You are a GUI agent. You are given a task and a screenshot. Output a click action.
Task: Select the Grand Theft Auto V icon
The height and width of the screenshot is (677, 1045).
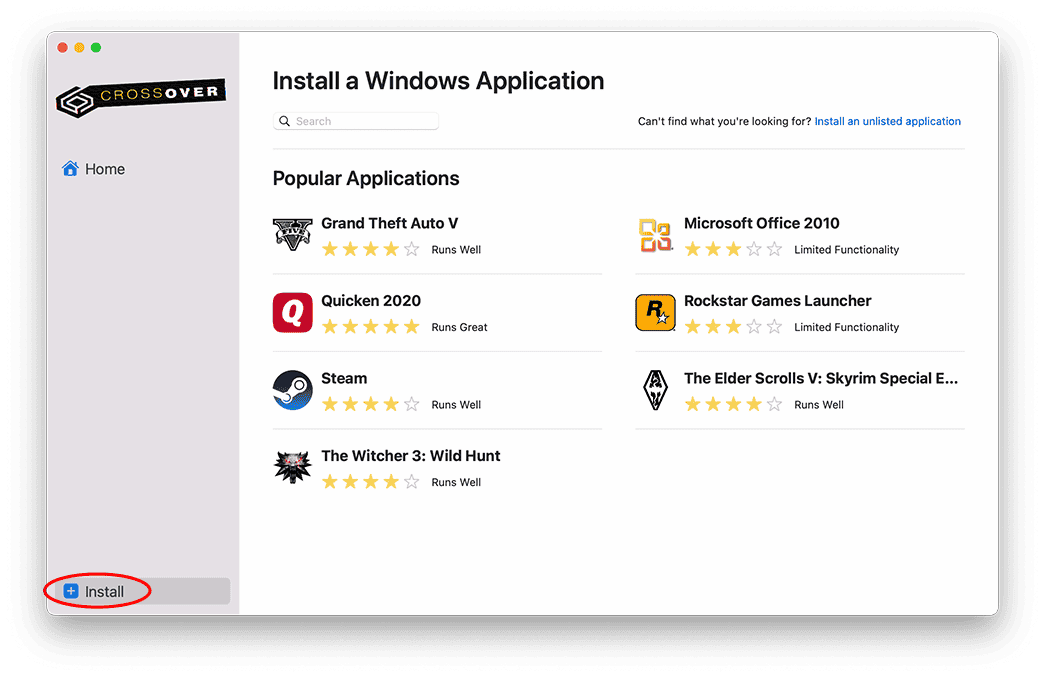[x=292, y=235]
